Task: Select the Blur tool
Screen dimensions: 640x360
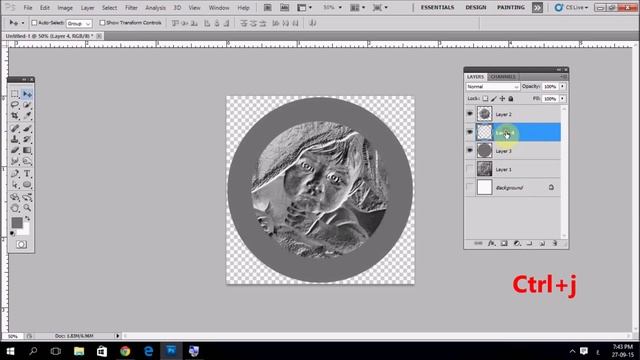Action: click(15, 161)
